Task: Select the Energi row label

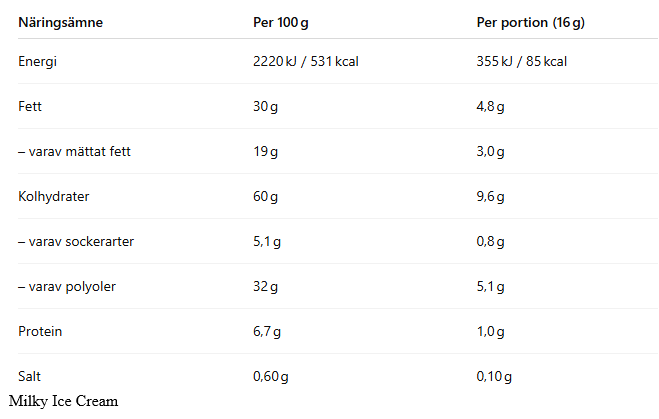Action: point(37,61)
